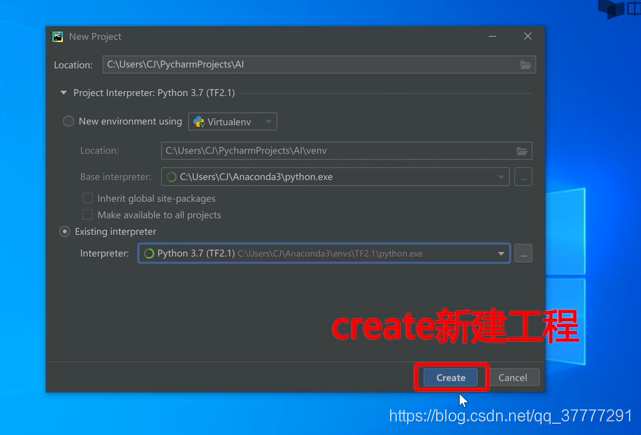Click the 'Project Interpreter: Python 3.7 (TF2.1)' header text

(154, 93)
